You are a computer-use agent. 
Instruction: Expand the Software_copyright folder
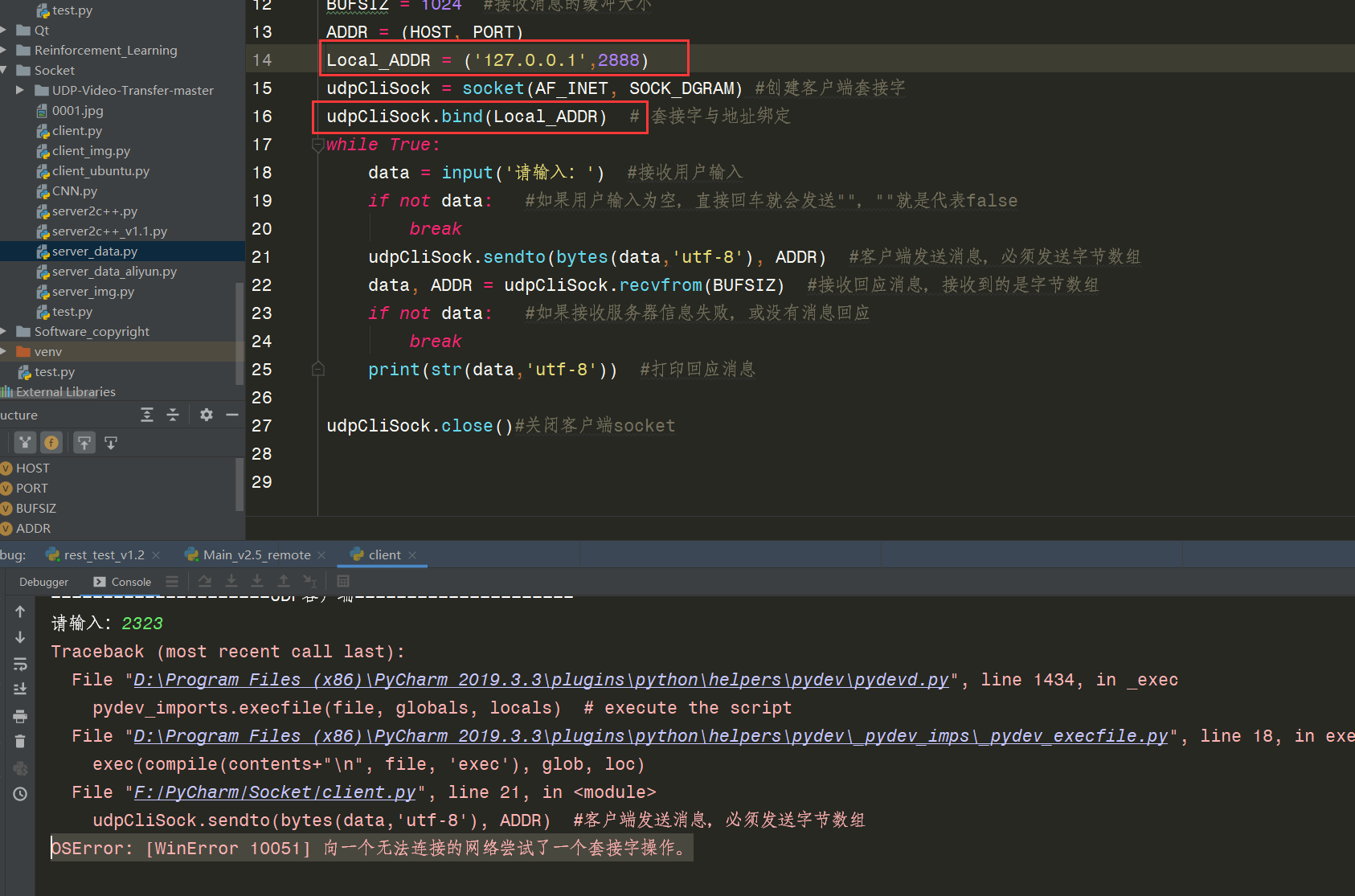click(x=6, y=331)
